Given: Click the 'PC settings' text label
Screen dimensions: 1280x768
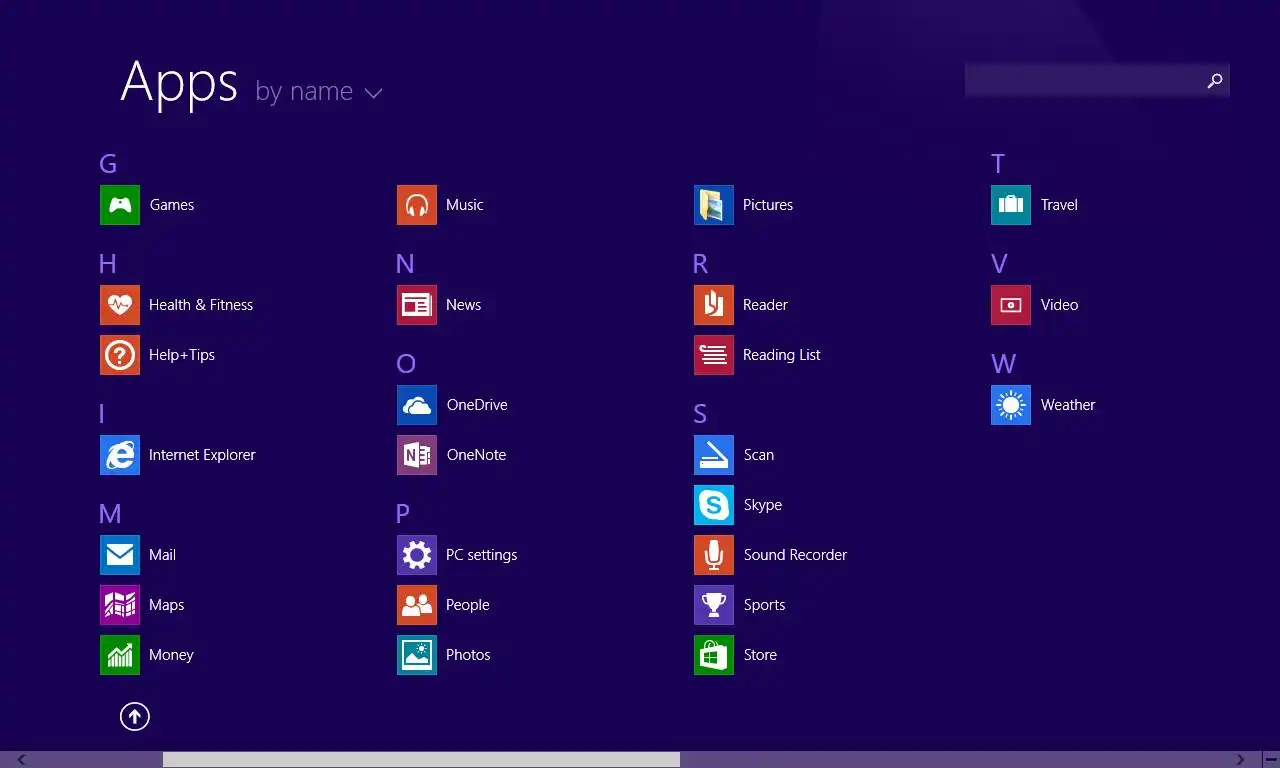Looking at the screenshot, I should pyautogui.click(x=482, y=555).
